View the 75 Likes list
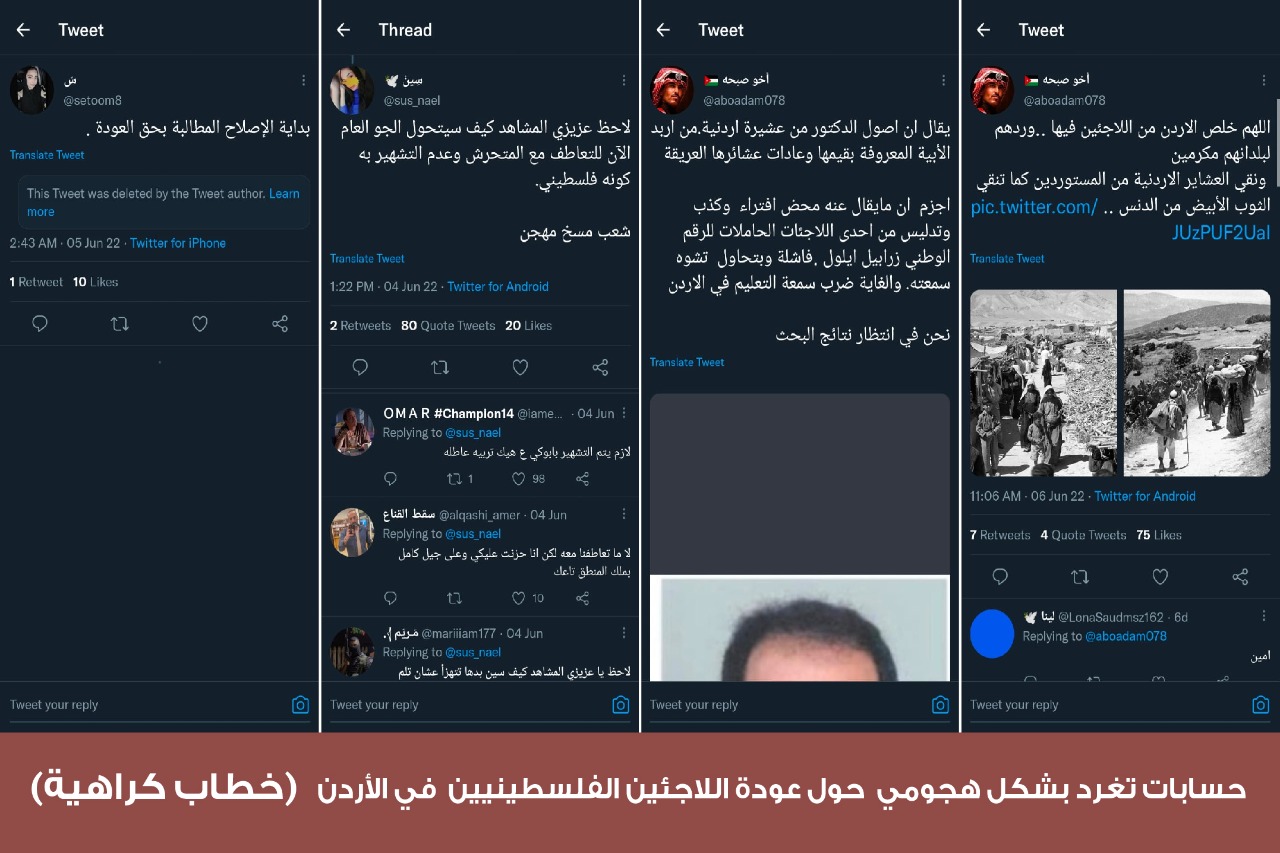Viewport: 1280px width, 853px height. tap(1159, 536)
